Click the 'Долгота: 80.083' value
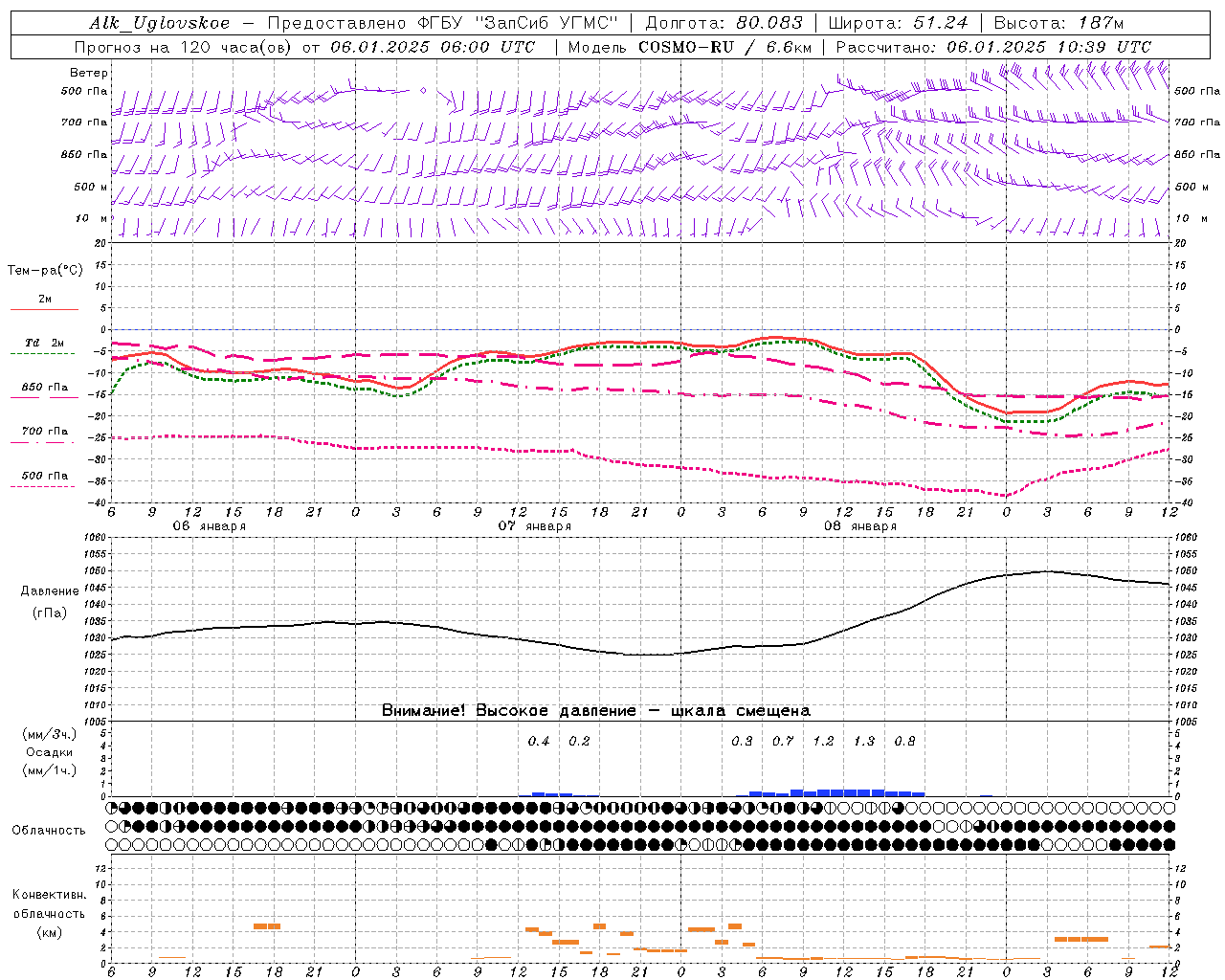Viewport: 1225px width, 980px height. pos(724,24)
